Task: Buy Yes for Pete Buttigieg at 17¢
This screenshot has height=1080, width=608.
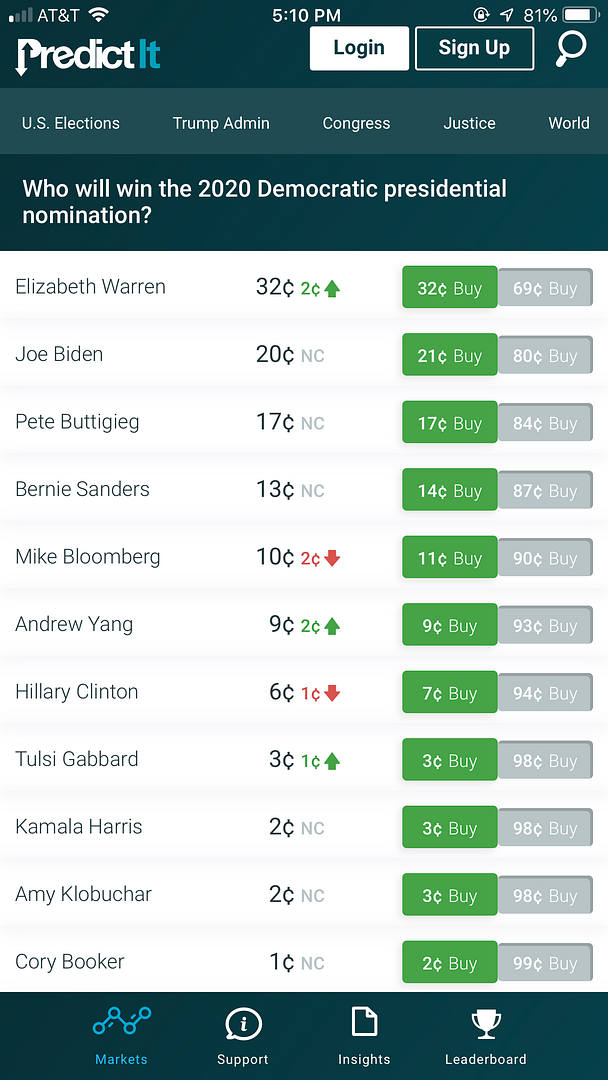Action: pyautogui.click(x=449, y=424)
